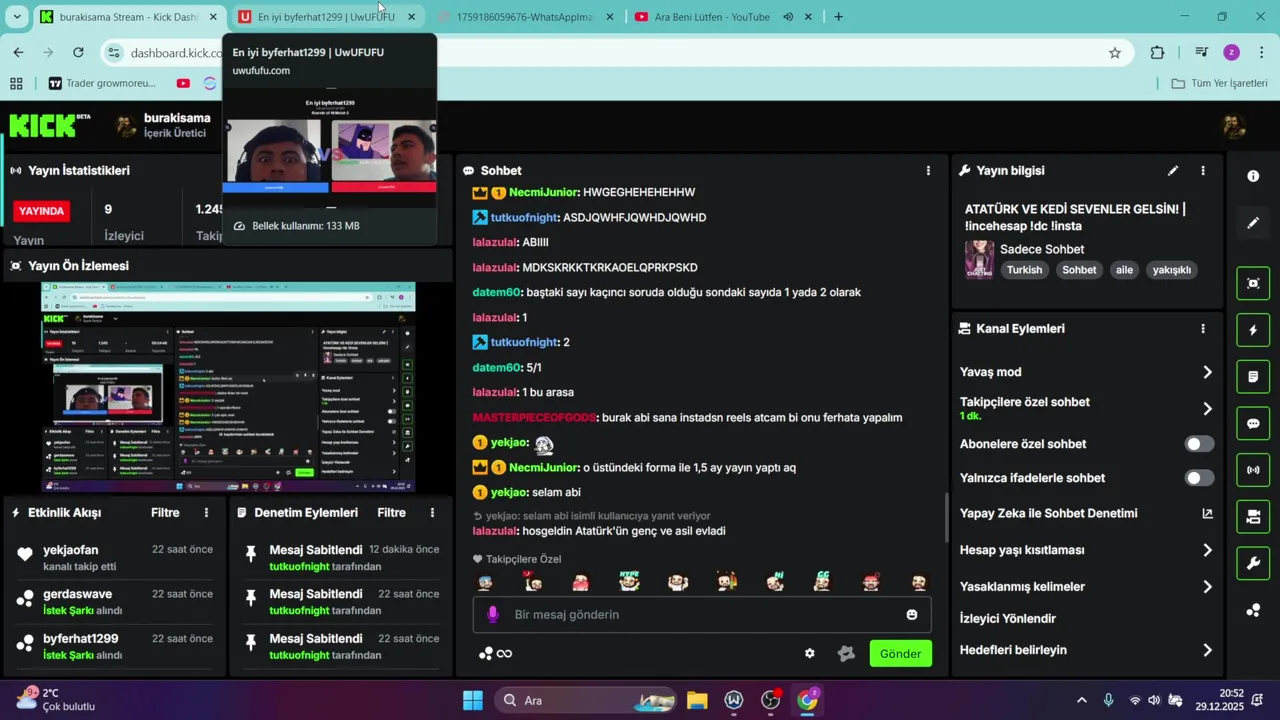Toggle the wrench icon in right sidebar

pyautogui.click(x=1253, y=563)
